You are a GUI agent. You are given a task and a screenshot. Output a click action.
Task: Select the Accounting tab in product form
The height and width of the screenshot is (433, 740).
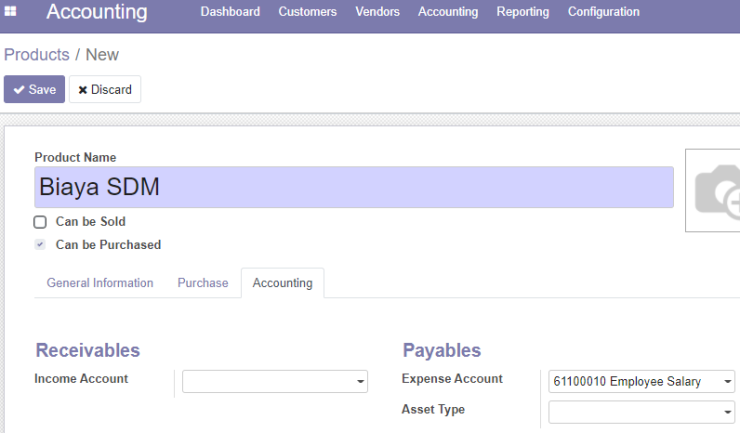(x=283, y=283)
